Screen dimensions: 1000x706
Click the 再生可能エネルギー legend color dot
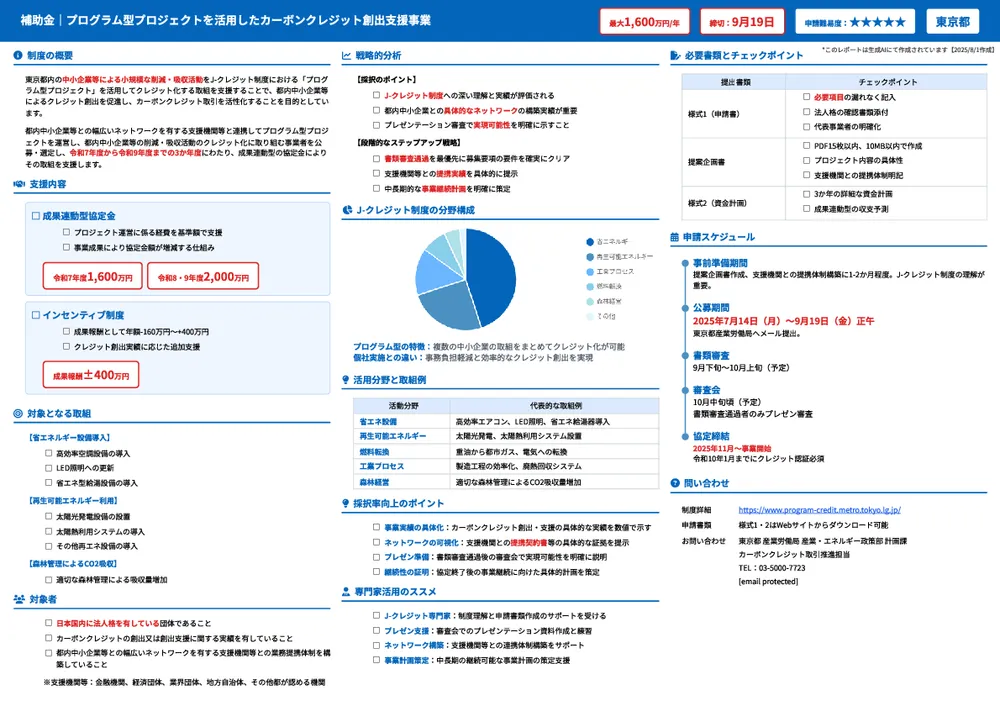590,256
